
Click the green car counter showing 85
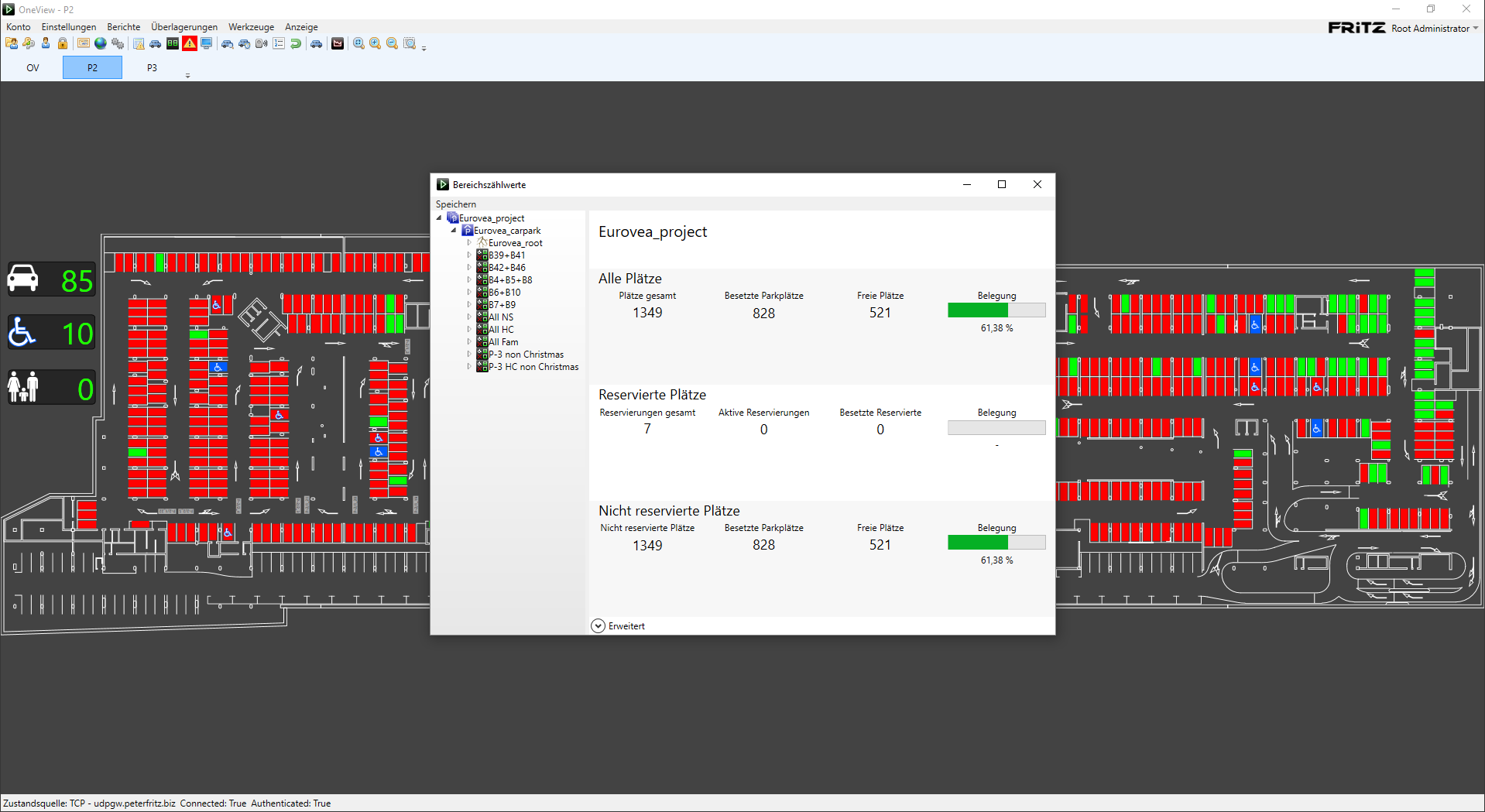pos(52,279)
